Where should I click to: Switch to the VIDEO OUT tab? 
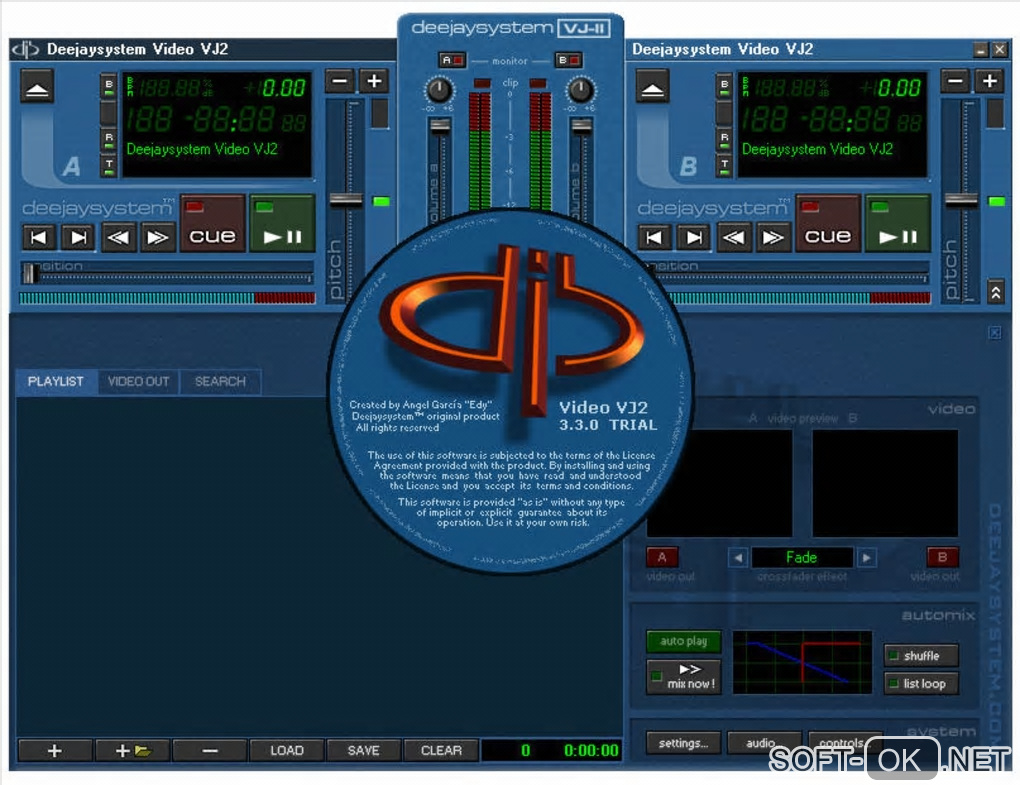[139, 381]
